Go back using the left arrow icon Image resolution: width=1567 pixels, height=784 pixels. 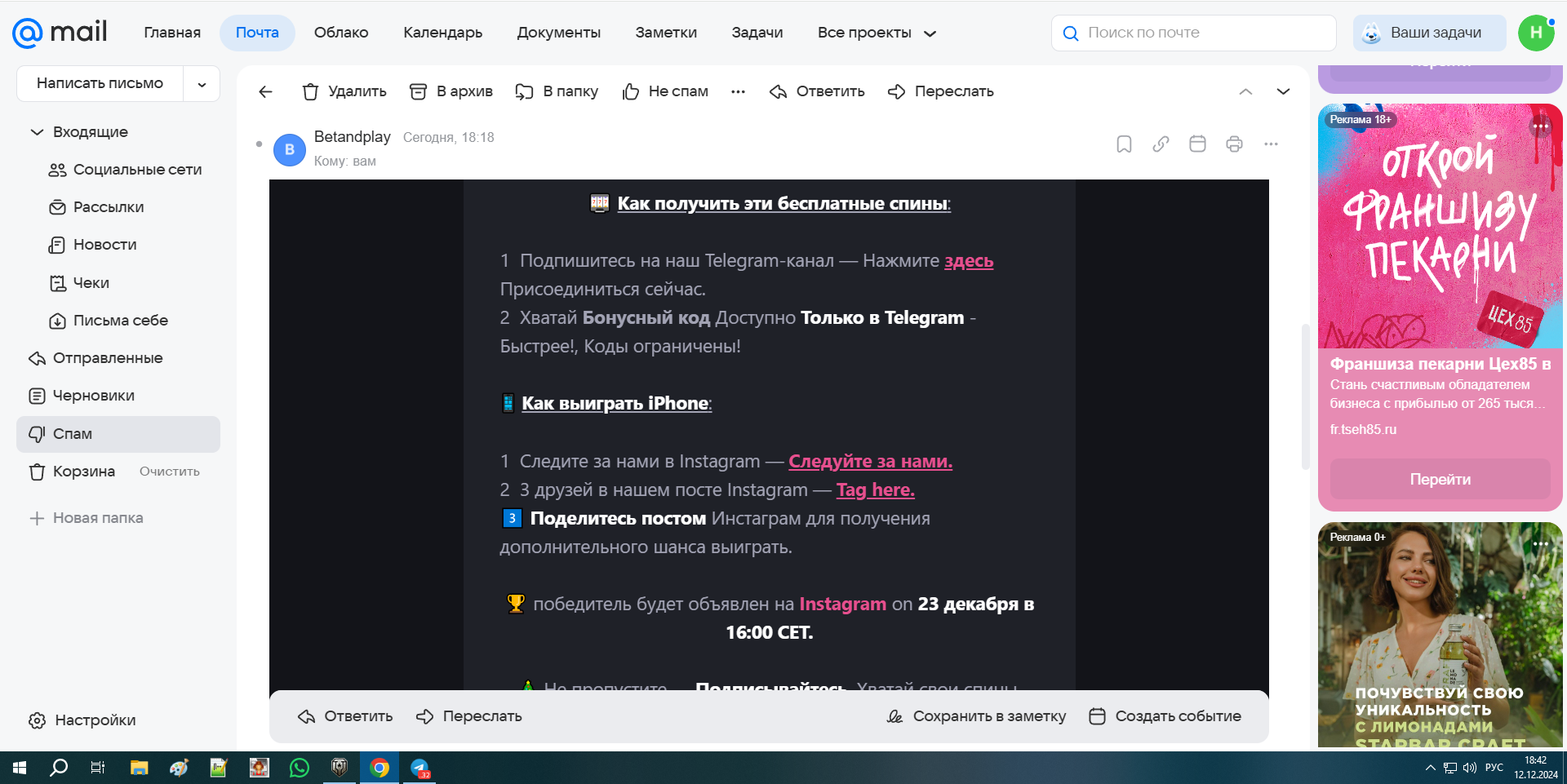pyautogui.click(x=265, y=91)
